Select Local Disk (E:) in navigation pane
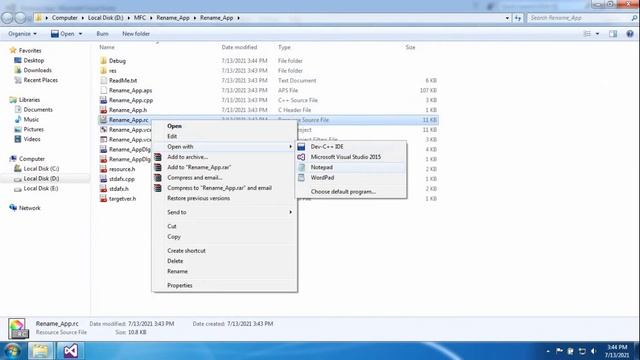Image resolution: width=640 pixels, height=360 pixels. 41,189
